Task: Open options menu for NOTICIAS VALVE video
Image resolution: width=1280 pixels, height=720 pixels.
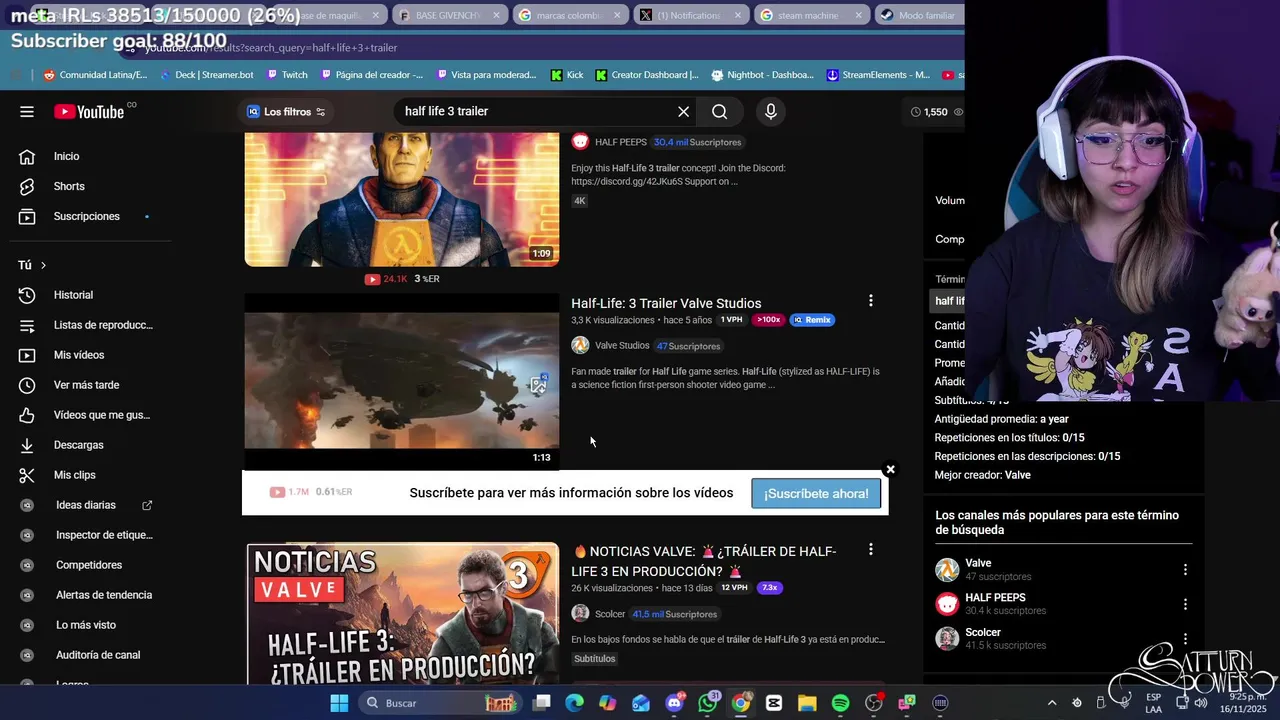Action: [x=870, y=549]
